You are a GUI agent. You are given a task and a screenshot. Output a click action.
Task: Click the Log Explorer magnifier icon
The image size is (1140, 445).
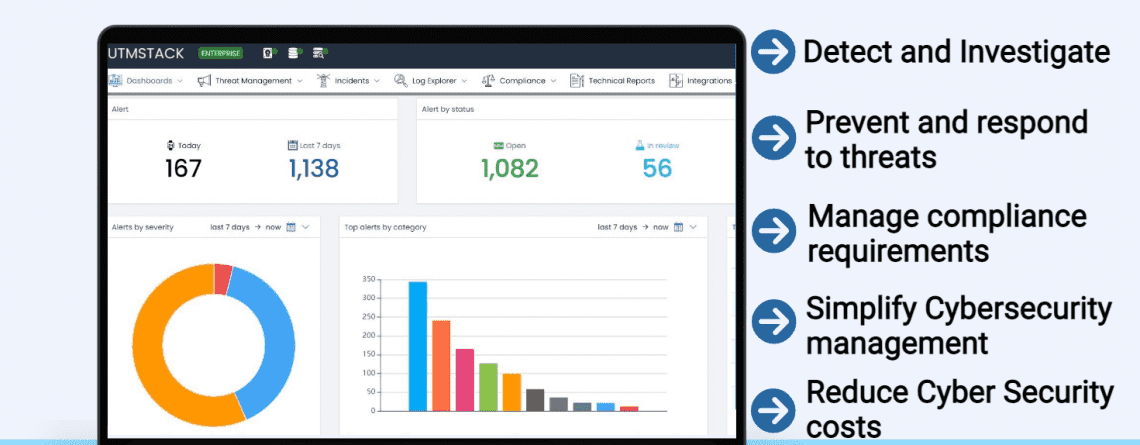click(400, 81)
